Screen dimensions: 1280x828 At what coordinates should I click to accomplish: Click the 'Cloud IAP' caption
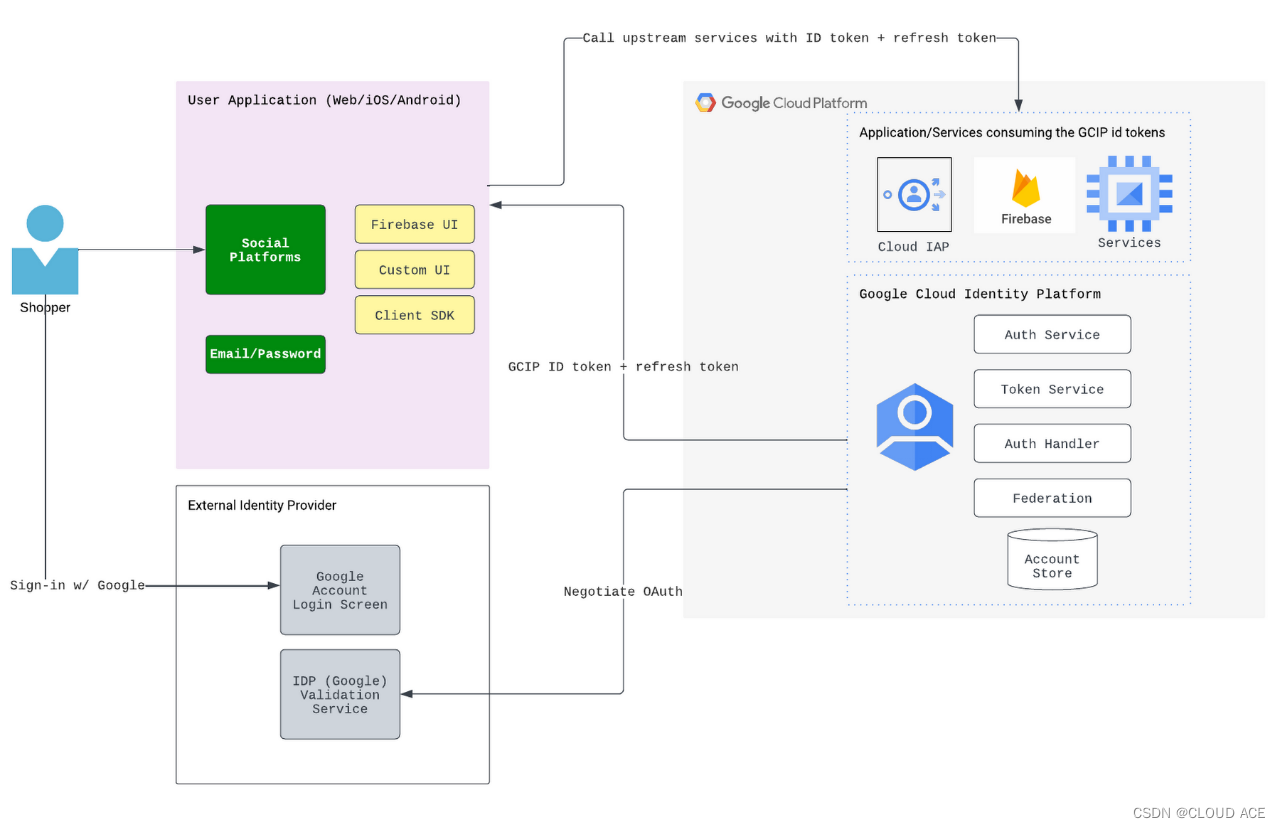coord(914,247)
